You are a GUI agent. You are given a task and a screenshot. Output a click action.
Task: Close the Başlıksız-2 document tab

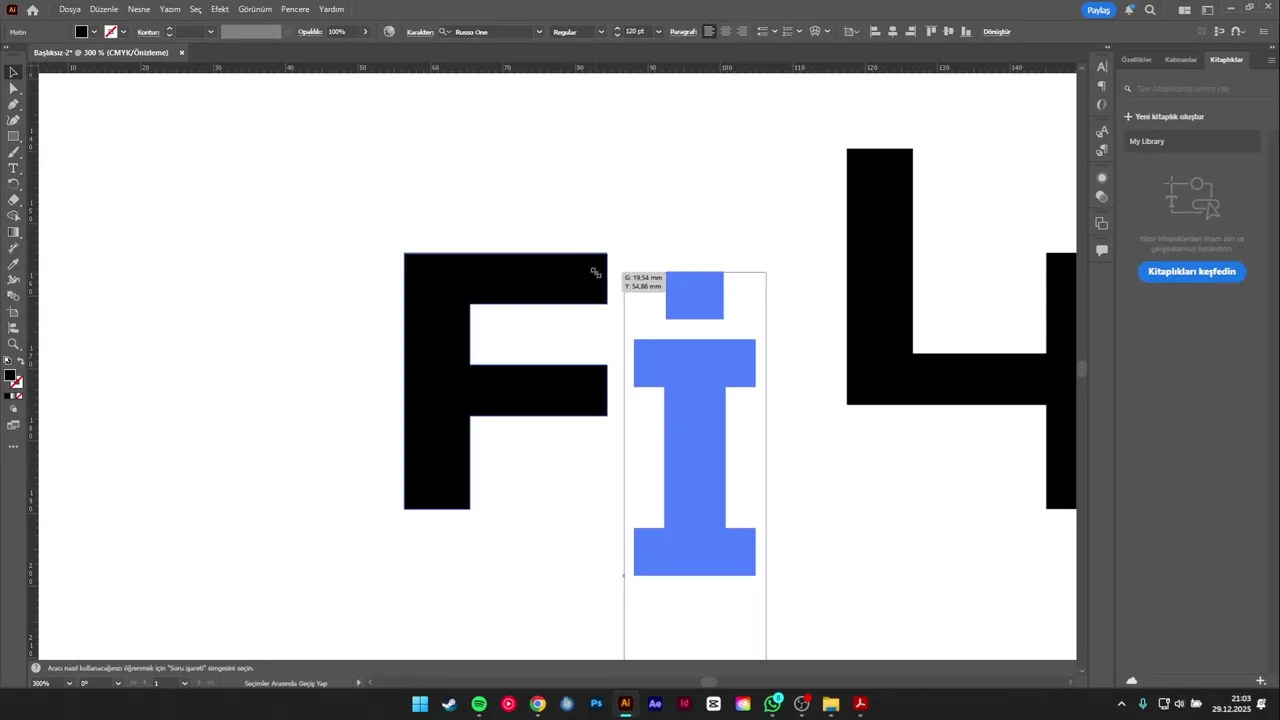tap(182, 52)
